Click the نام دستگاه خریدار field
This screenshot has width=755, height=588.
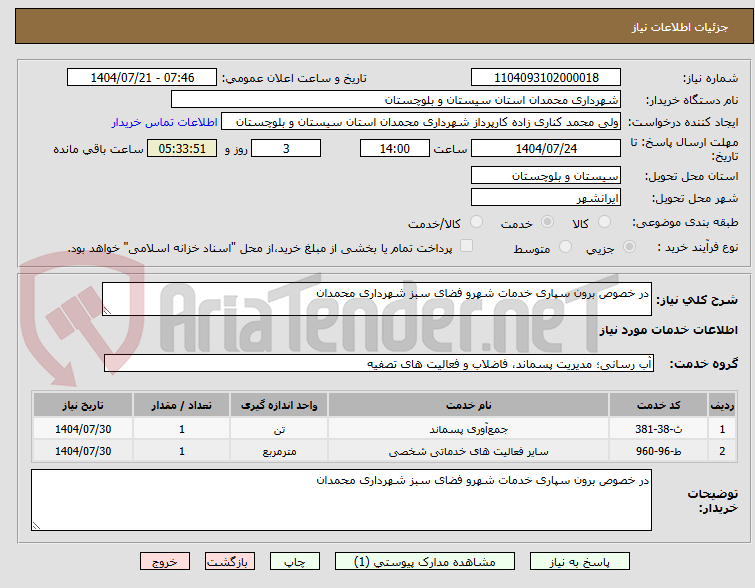(396, 100)
